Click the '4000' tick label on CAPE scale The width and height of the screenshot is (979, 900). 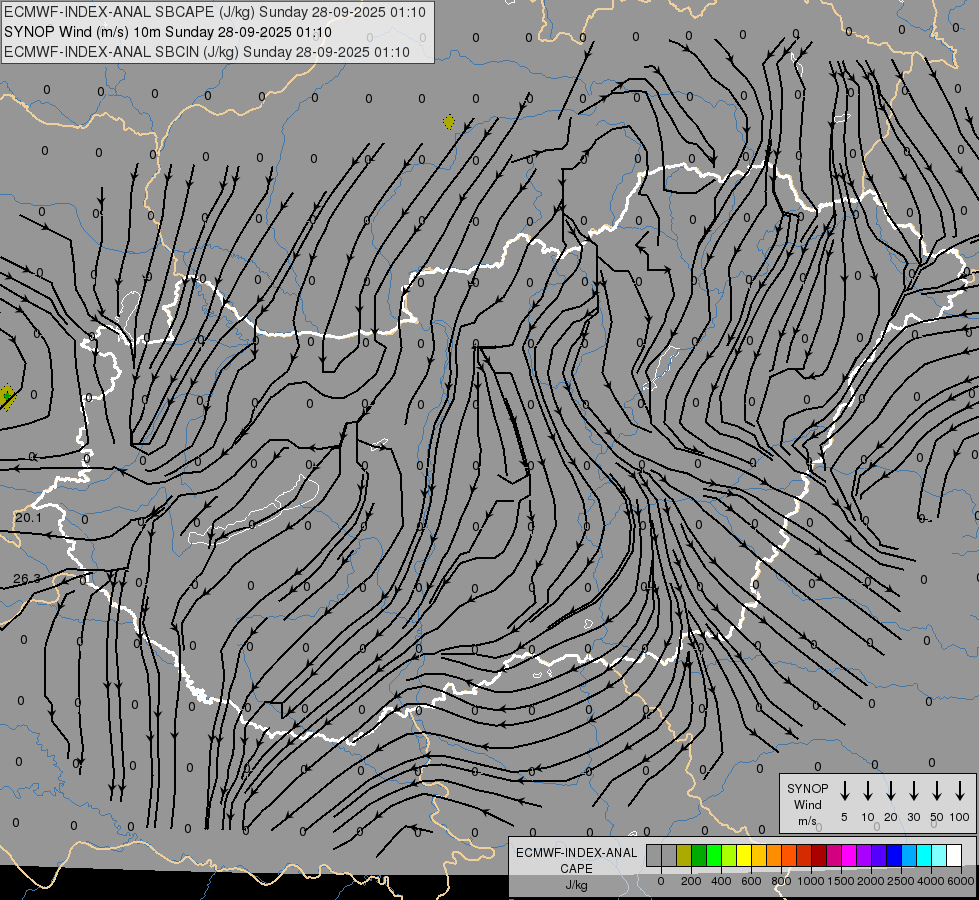pyautogui.click(x=931, y=881)
